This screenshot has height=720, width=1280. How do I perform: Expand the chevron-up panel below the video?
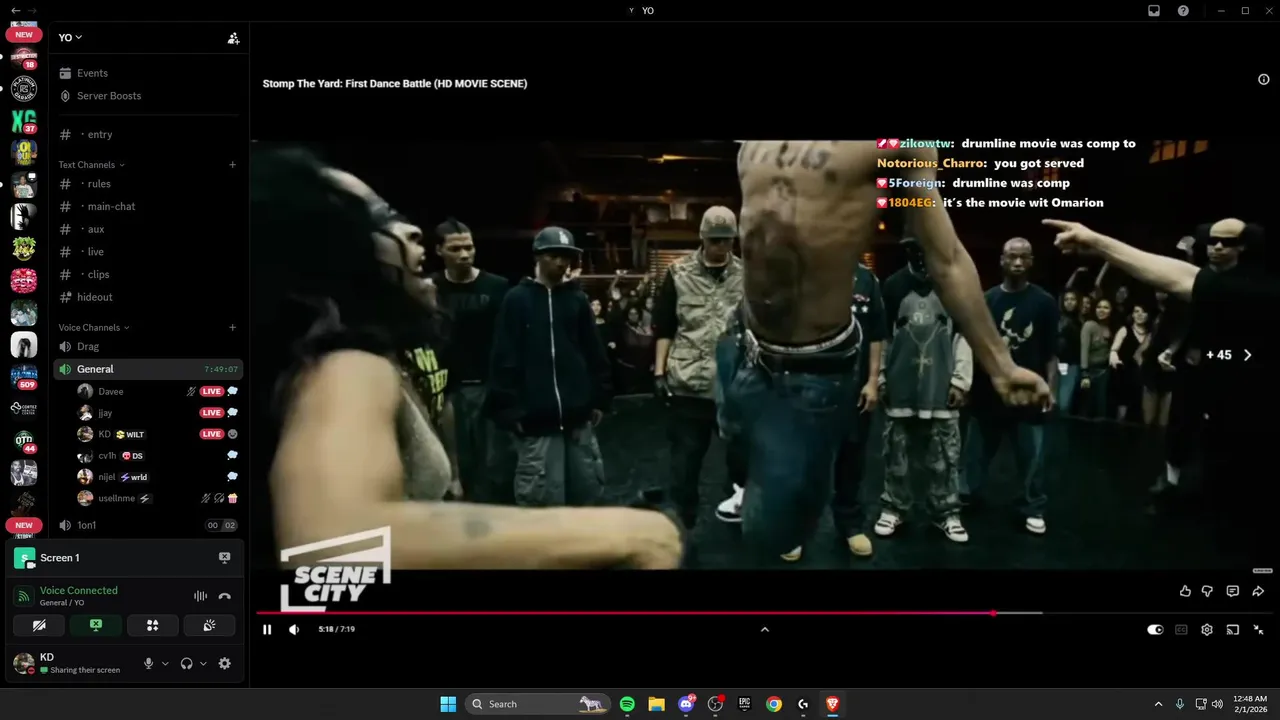click(765, 629)
